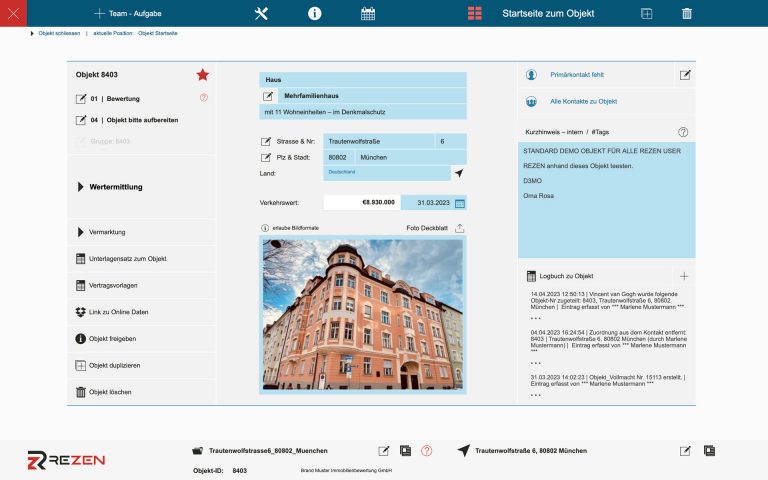The width and height of the screenshot is (768, 480).
Task: Click the building cover photo thumbnail
Action: pyautogui.click(x=363, y=312)
